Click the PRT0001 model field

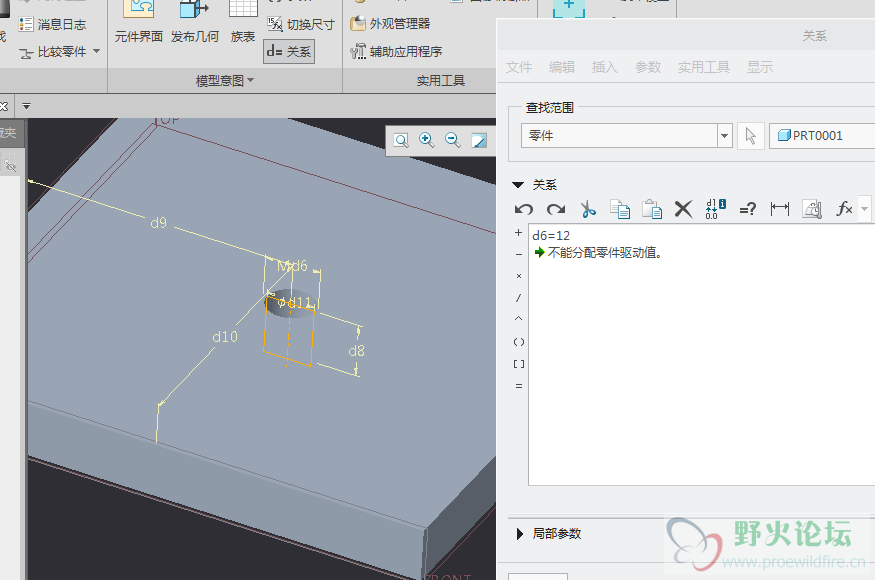821,136
